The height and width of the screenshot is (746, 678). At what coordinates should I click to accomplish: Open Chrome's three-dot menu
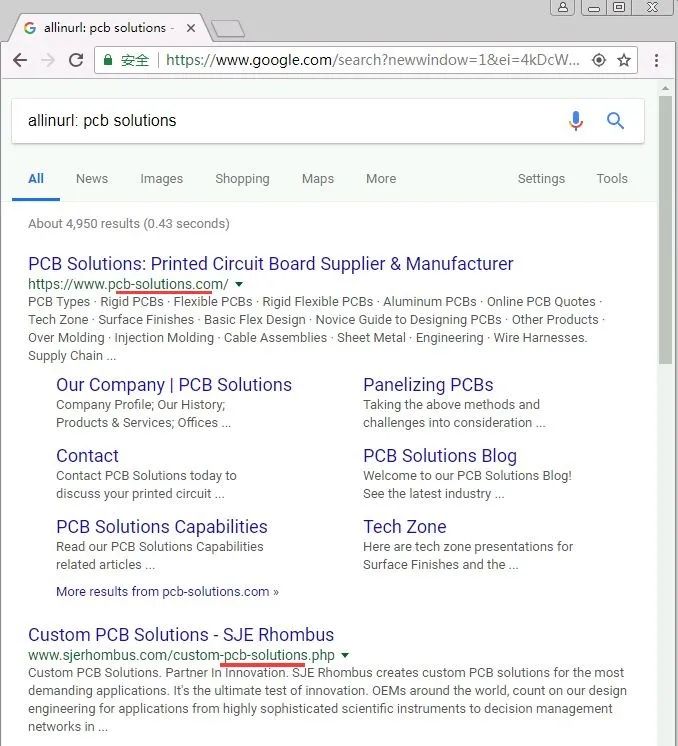pyautogui.click(x=656, y=60)
